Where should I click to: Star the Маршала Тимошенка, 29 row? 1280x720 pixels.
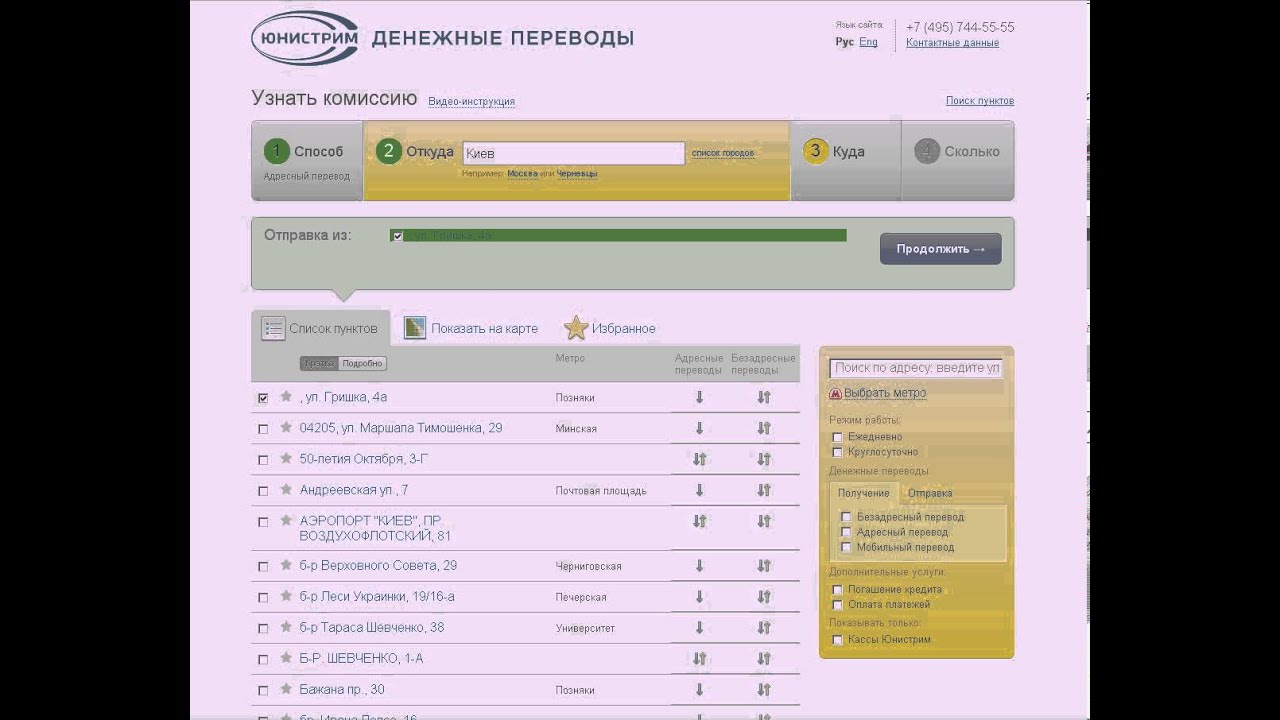[x=286, y=428]
